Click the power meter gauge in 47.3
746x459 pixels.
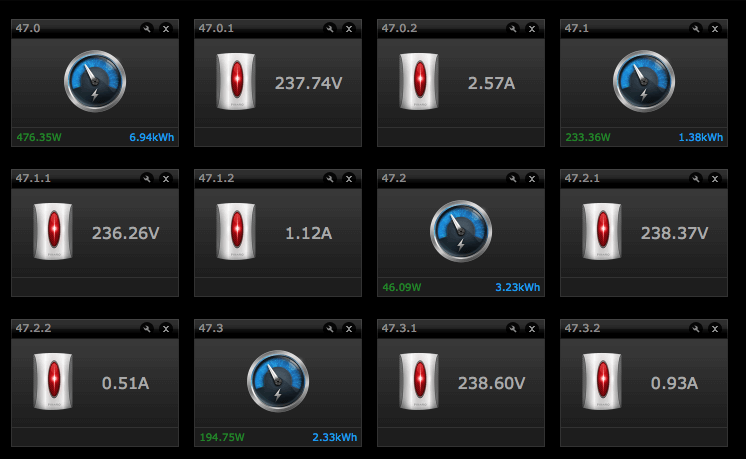click(278, 382)
